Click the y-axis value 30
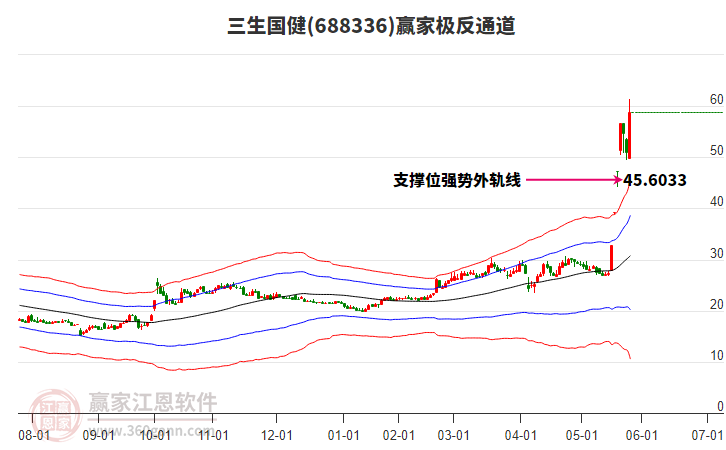726x450 pixels. (716, 253)
